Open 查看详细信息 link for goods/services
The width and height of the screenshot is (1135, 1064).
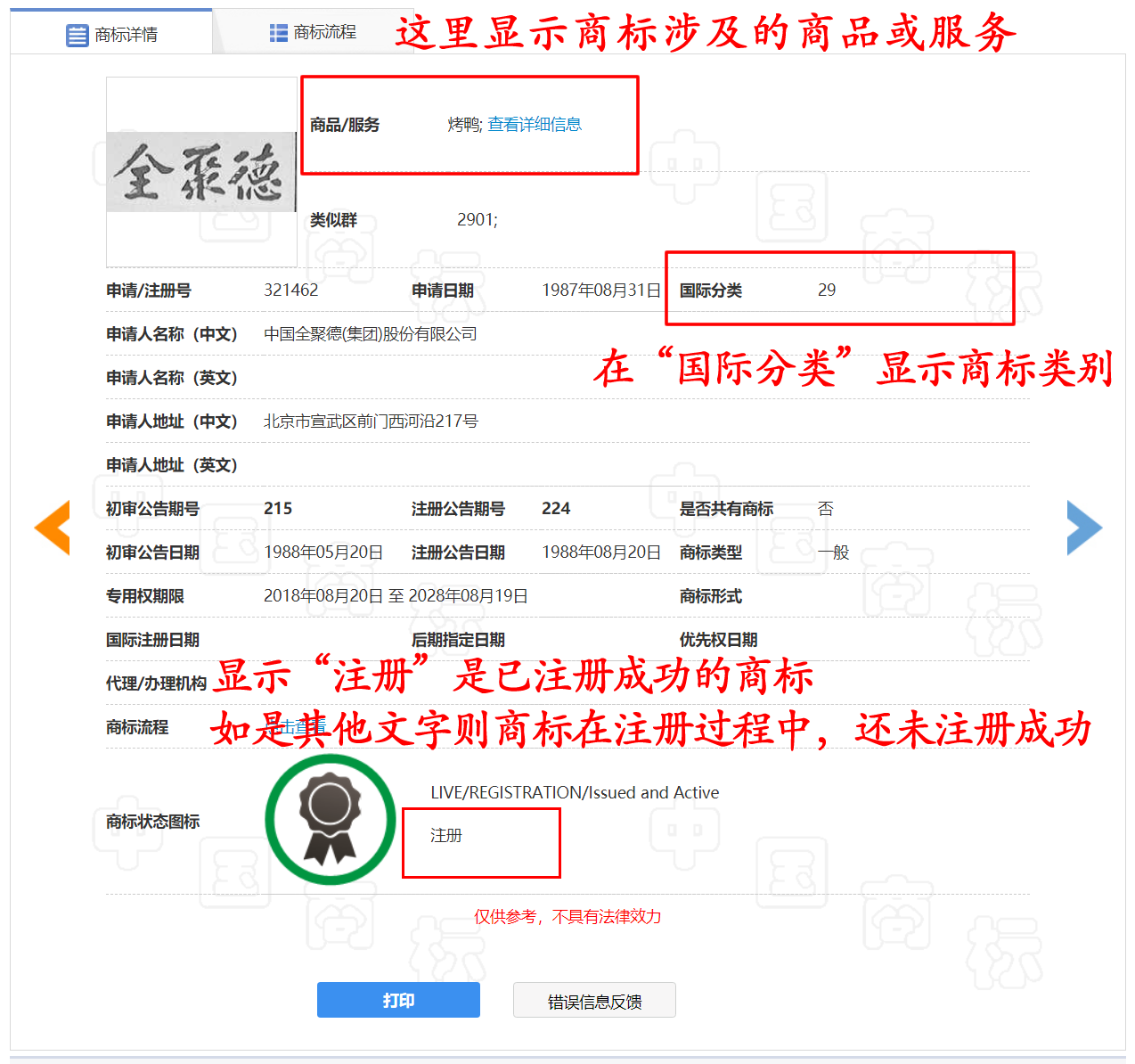tap(535, 125)
